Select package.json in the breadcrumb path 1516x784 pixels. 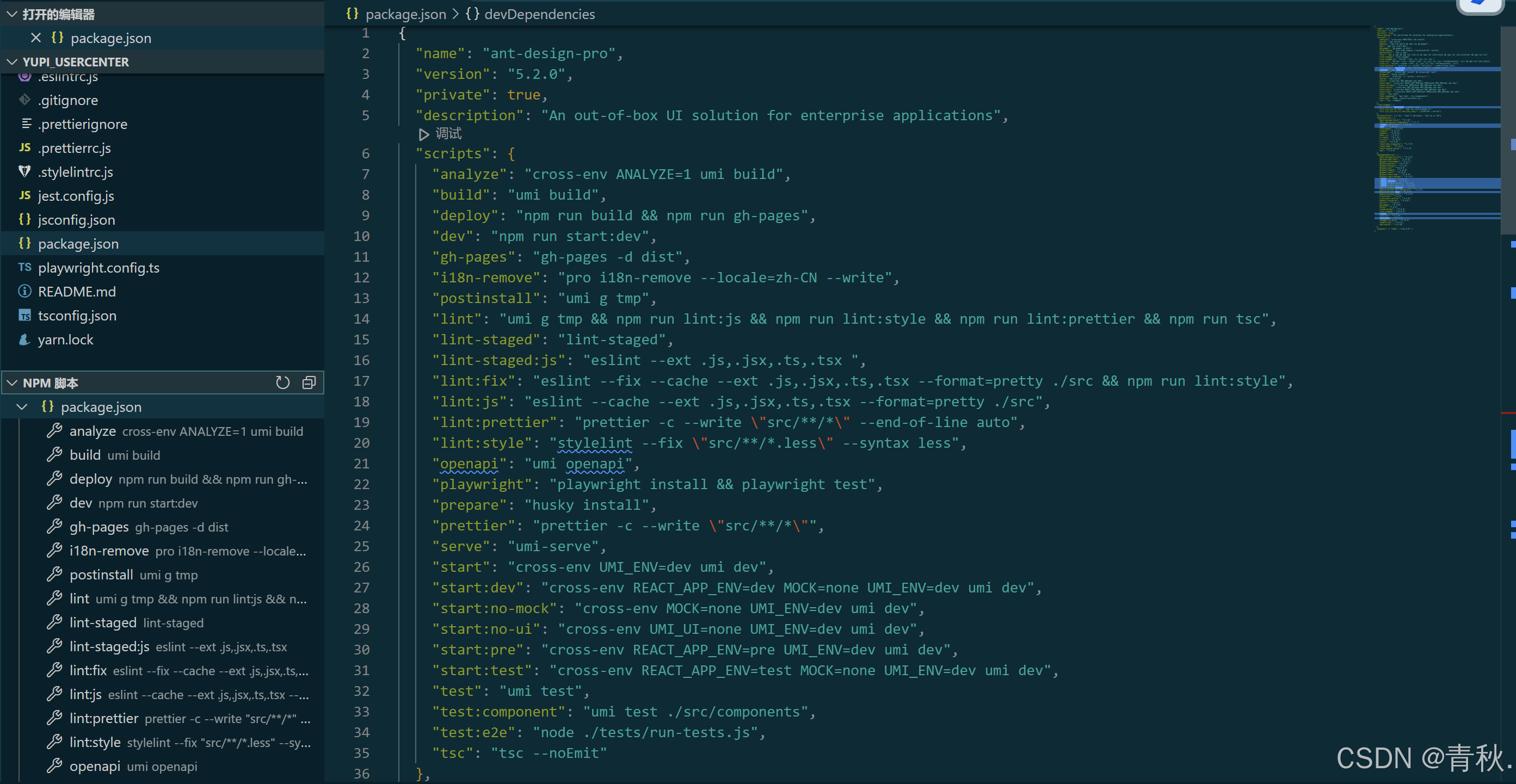coord(405,14)
